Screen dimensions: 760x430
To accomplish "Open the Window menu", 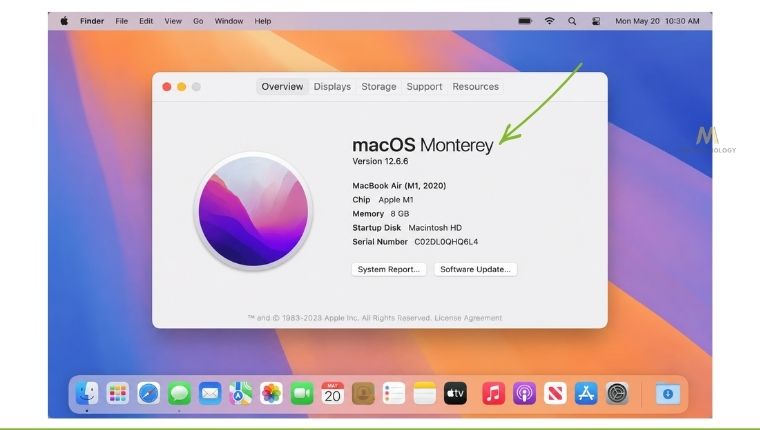I will coord(229,21).
